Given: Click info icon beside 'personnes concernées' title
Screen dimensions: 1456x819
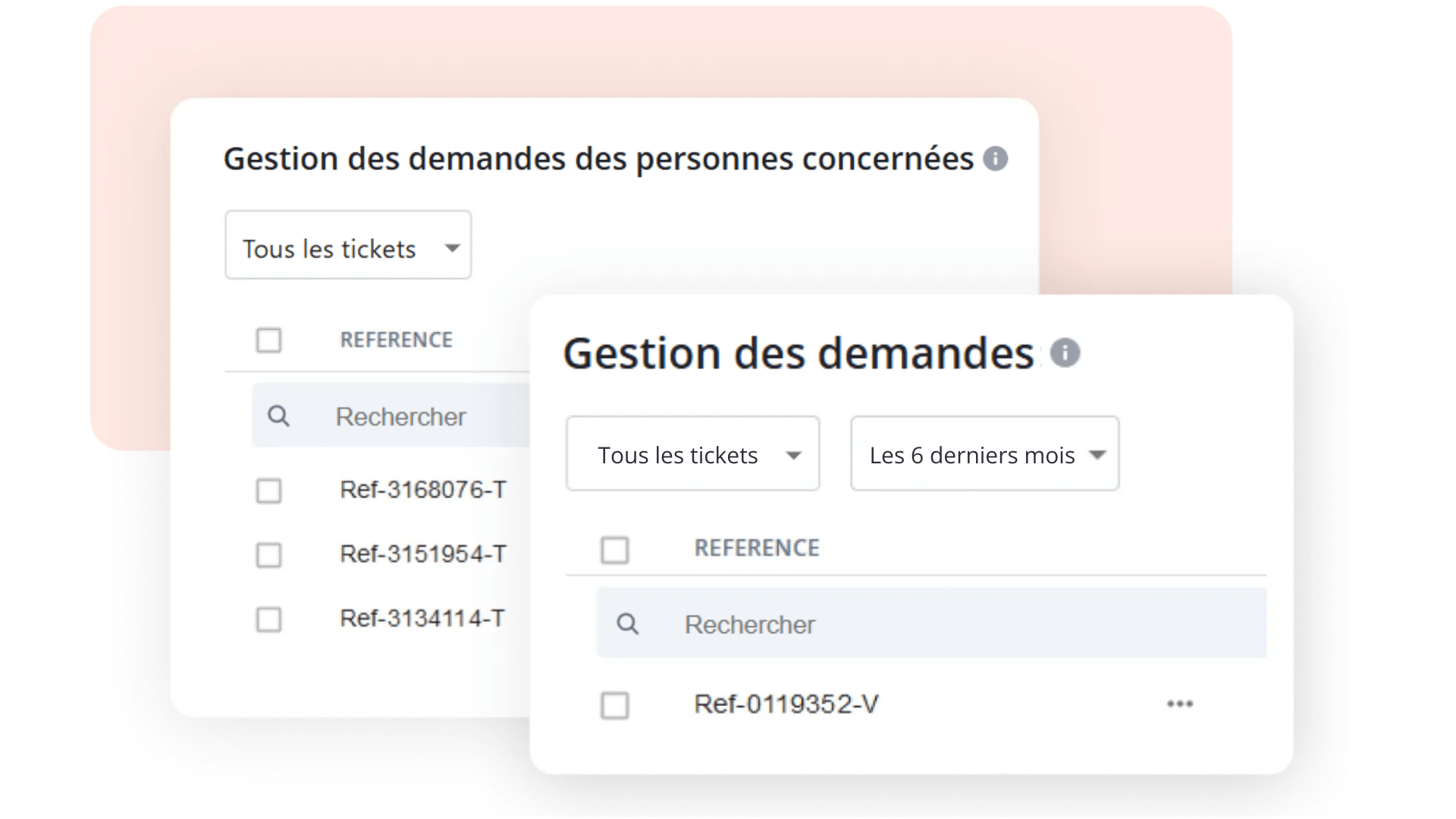Looking at the screenshot, I should pyautogui.click(x=995, y=158).
